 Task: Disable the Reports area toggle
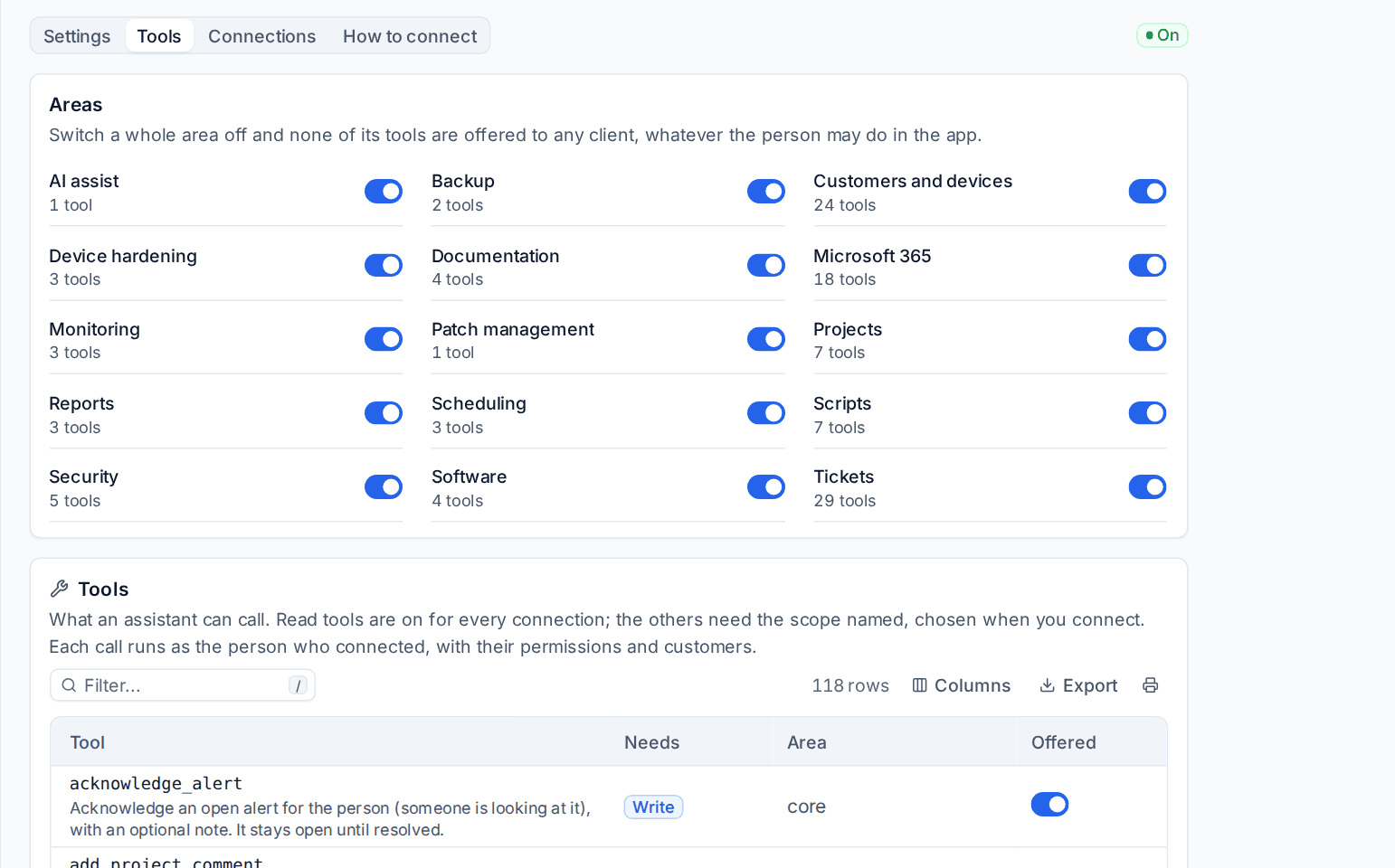[x=384, y=413]
